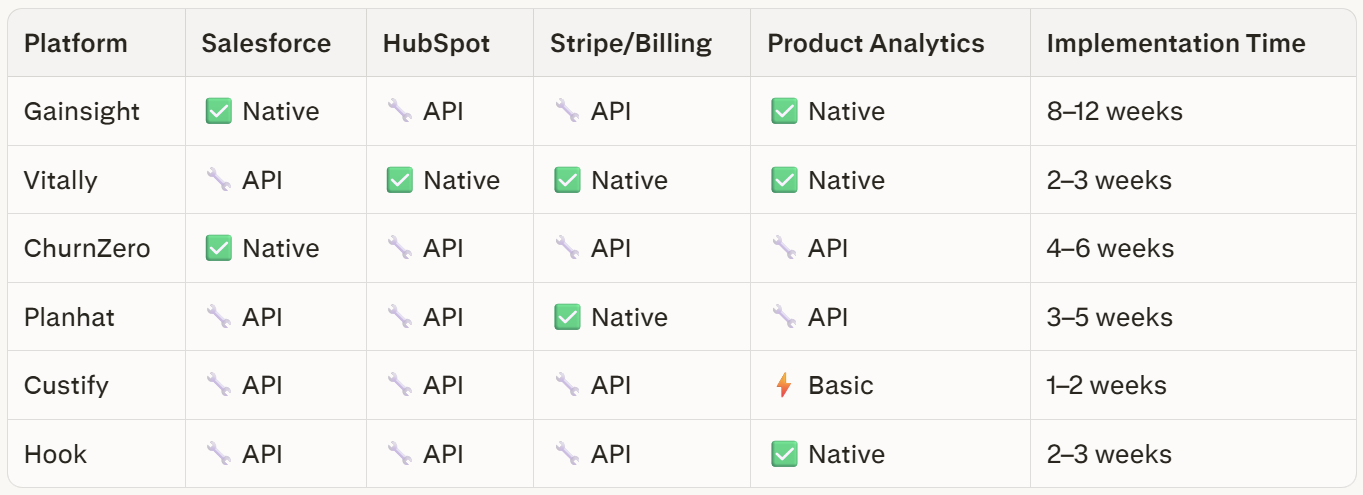Select the Salesforce column header
The width and height of the screenshot is (1363, 495).
click(x=266, y=43)
